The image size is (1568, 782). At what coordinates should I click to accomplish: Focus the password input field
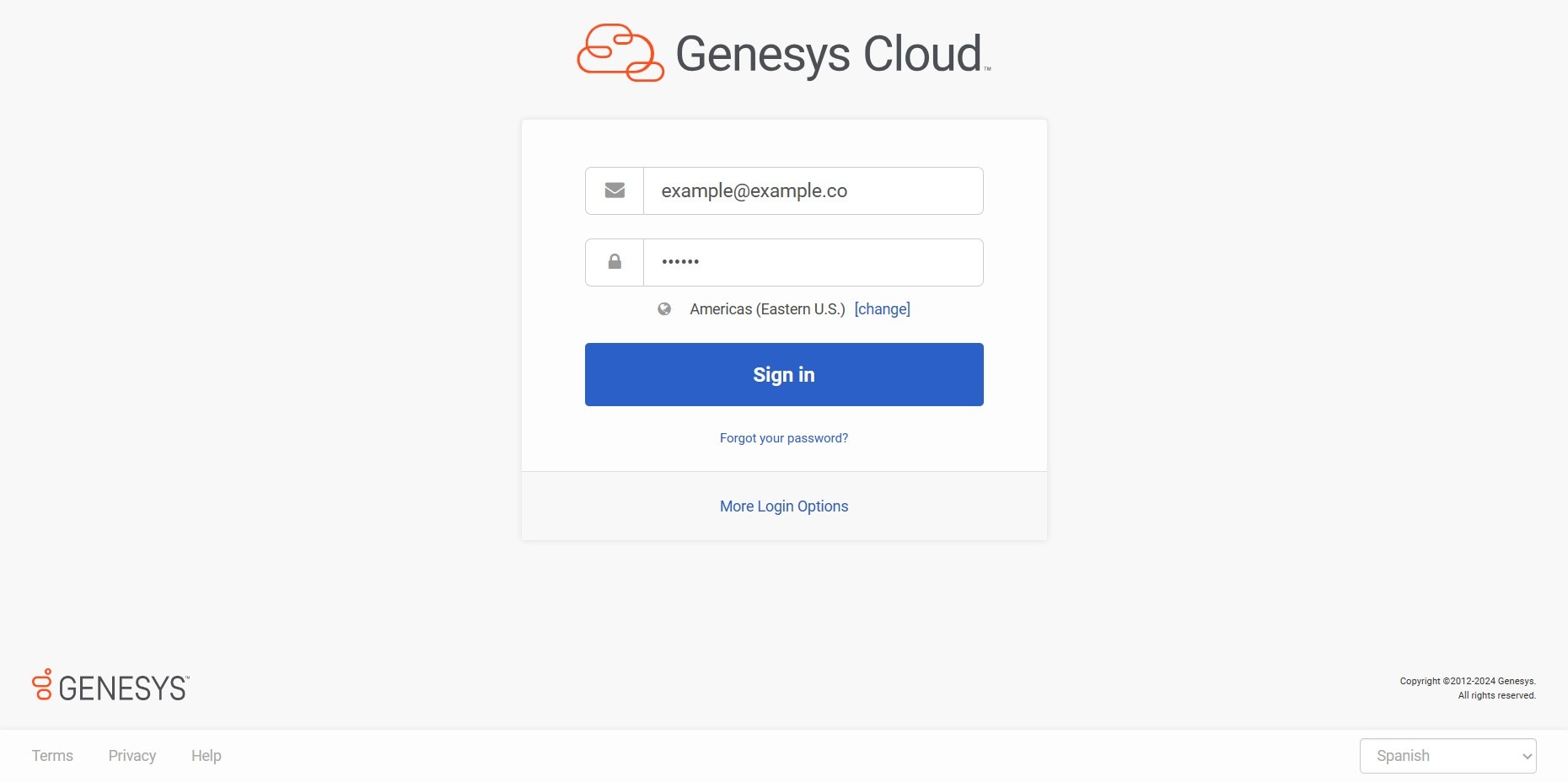point(813,262)
